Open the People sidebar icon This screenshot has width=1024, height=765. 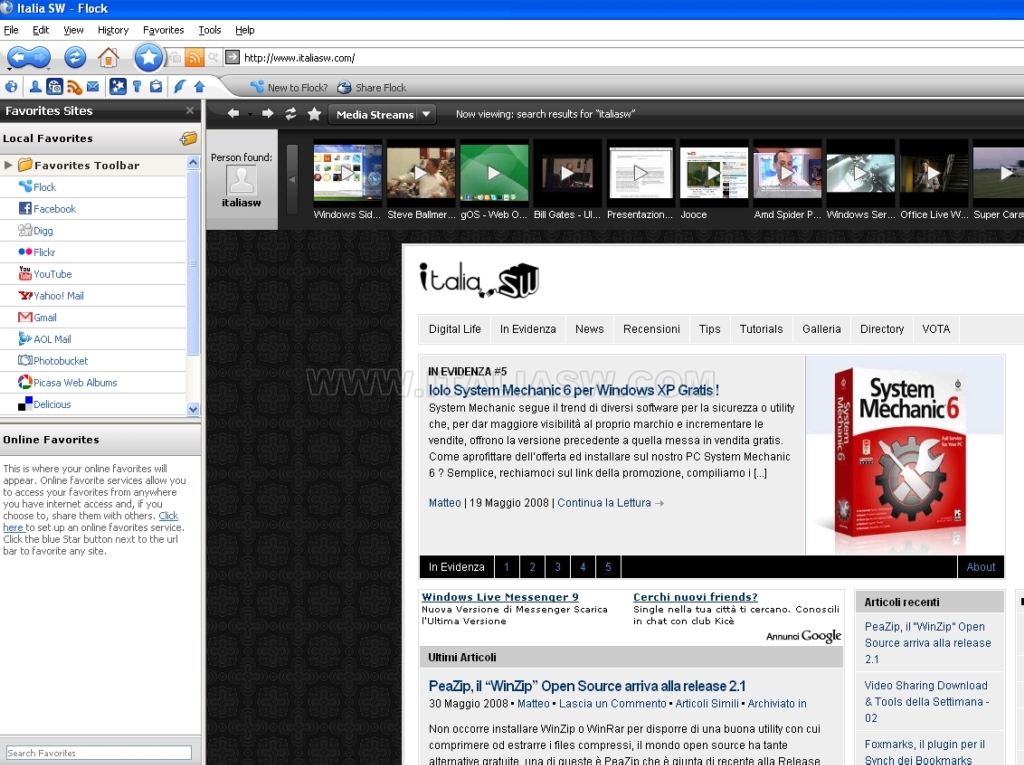coord(35,86)
